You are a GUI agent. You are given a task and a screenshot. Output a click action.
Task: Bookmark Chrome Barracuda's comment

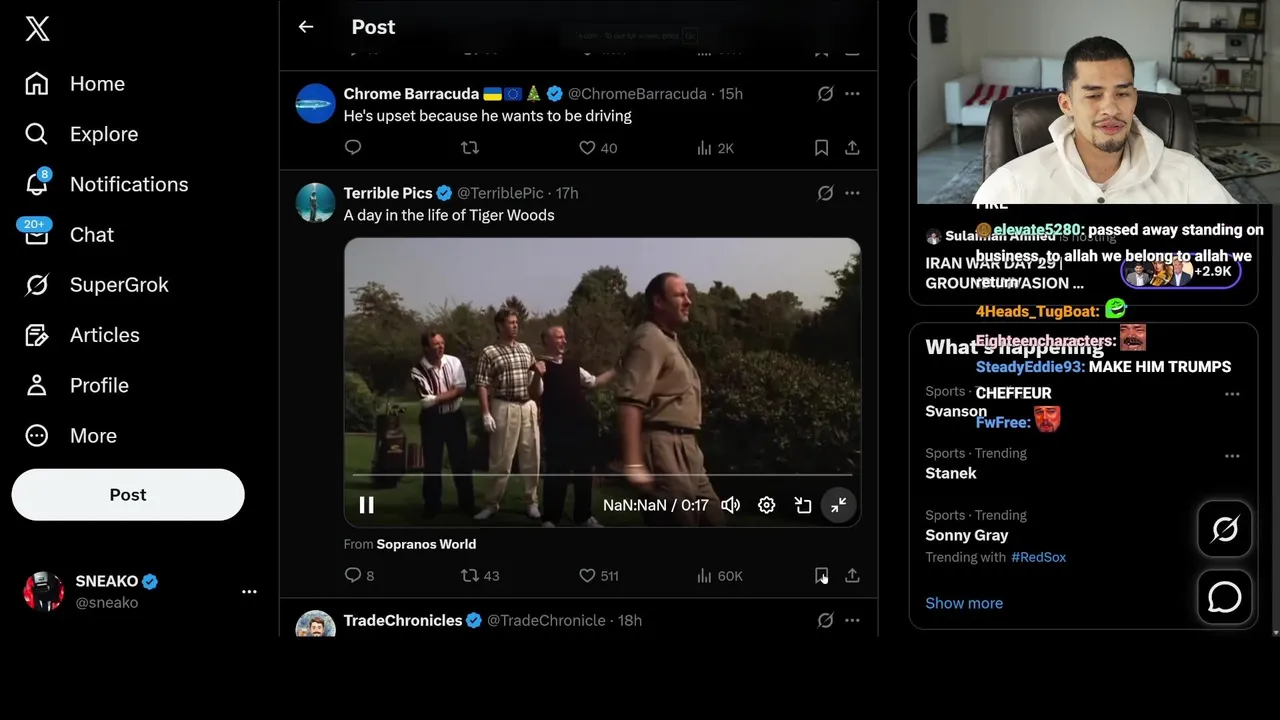click(821, 148)
